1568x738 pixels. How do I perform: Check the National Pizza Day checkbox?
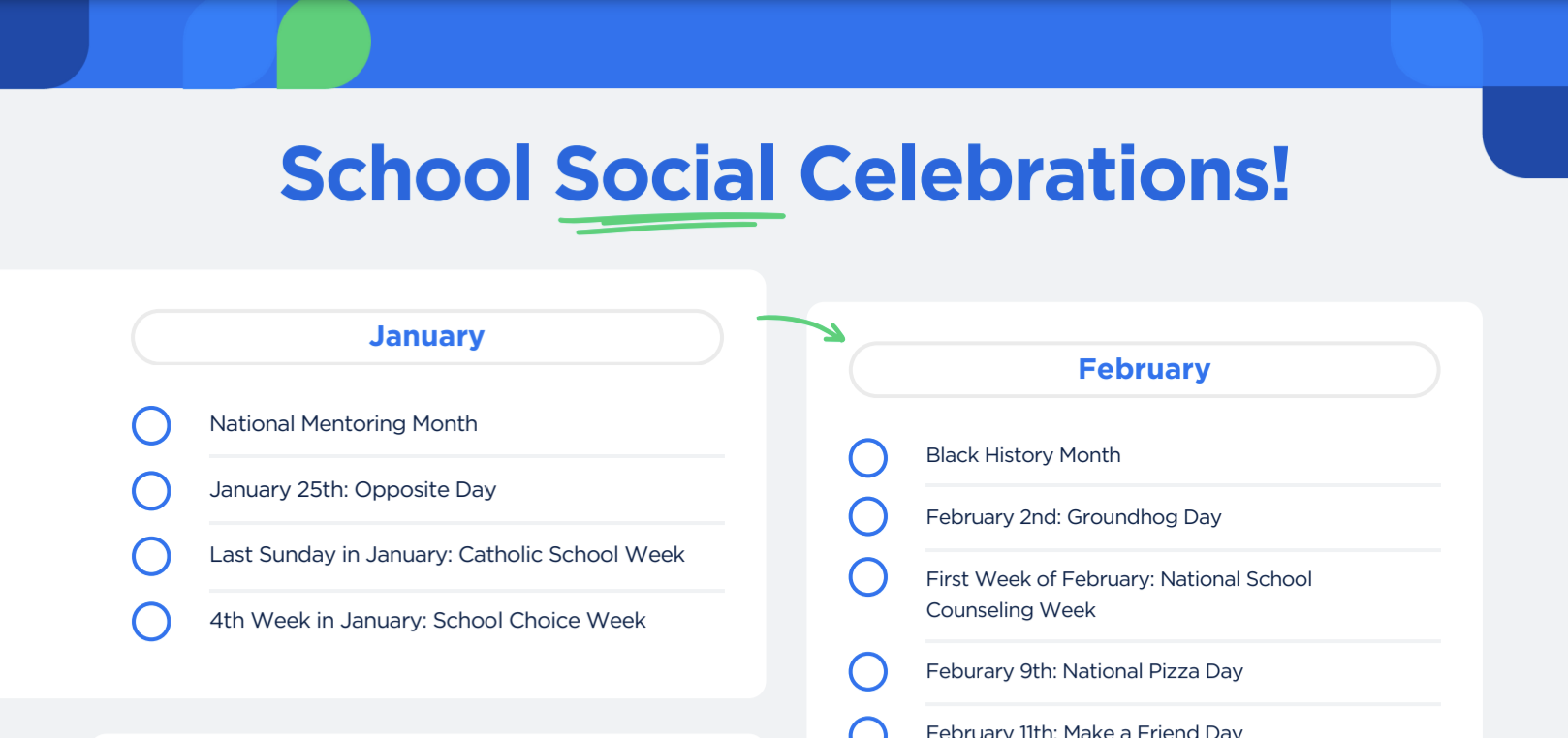coord(868,671)
